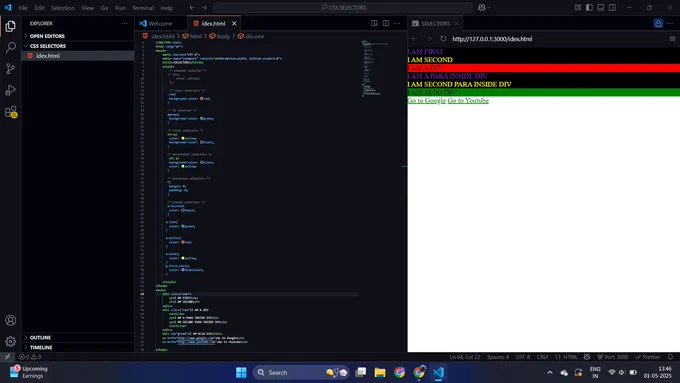Click the Explorer more actions ellipsis
Viewport: 680px width, 383px height.
124,23
